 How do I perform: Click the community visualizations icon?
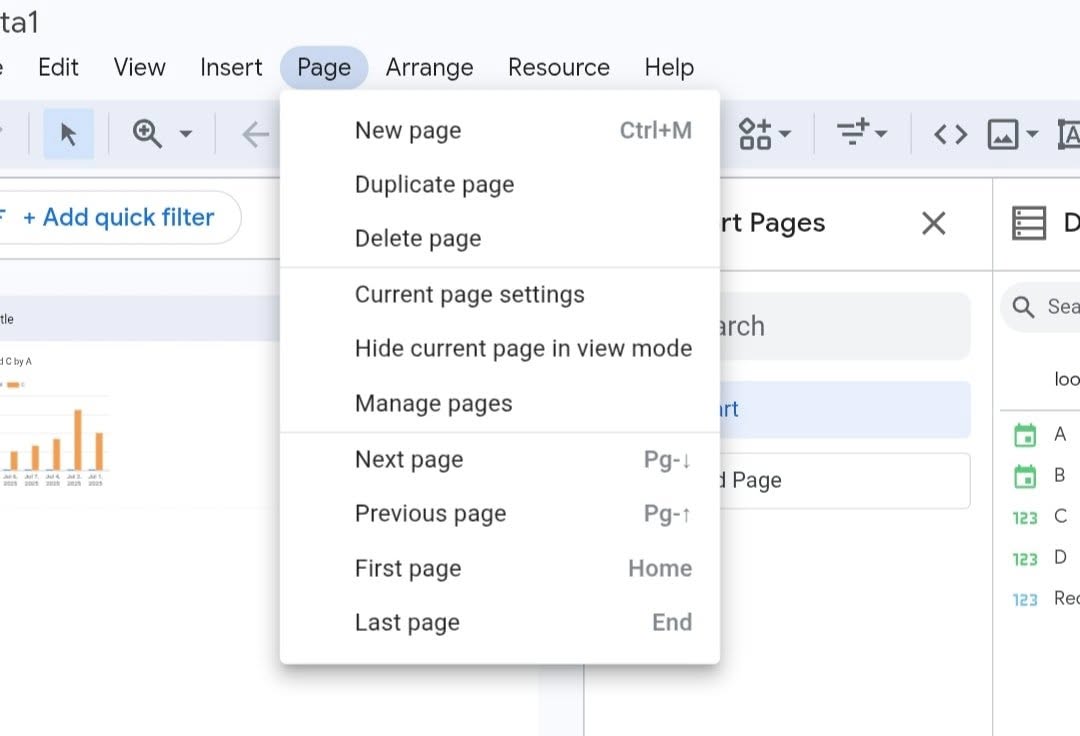pos(756,133)
